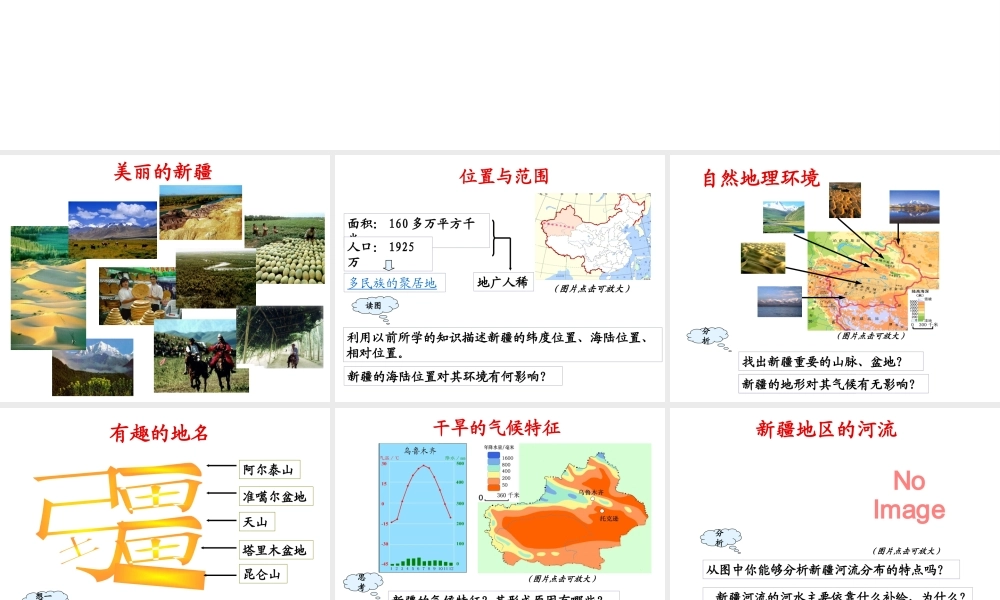Open the Xinjiang annual precipitation map
The width and height of the screenshot is (1000, 600).
[565, 508]
